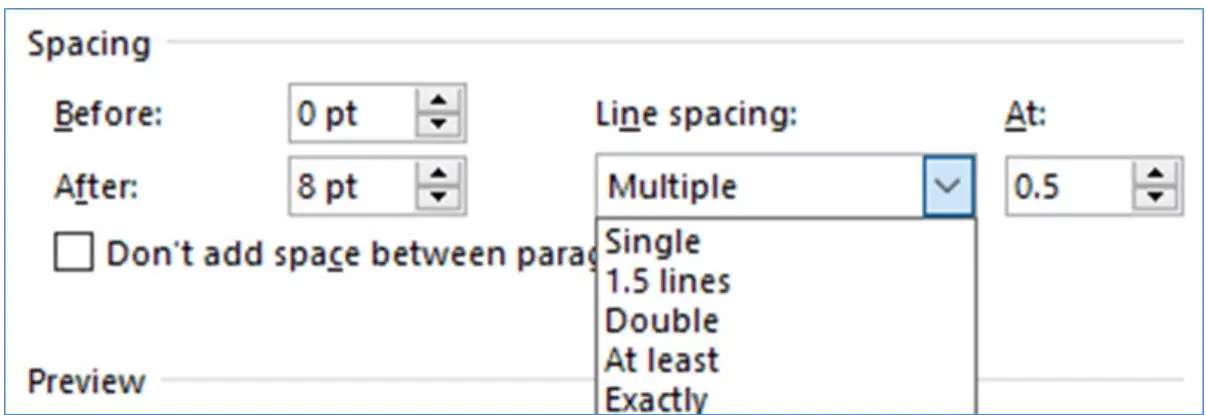Click the Line spacing label

(x=695, y=114)
